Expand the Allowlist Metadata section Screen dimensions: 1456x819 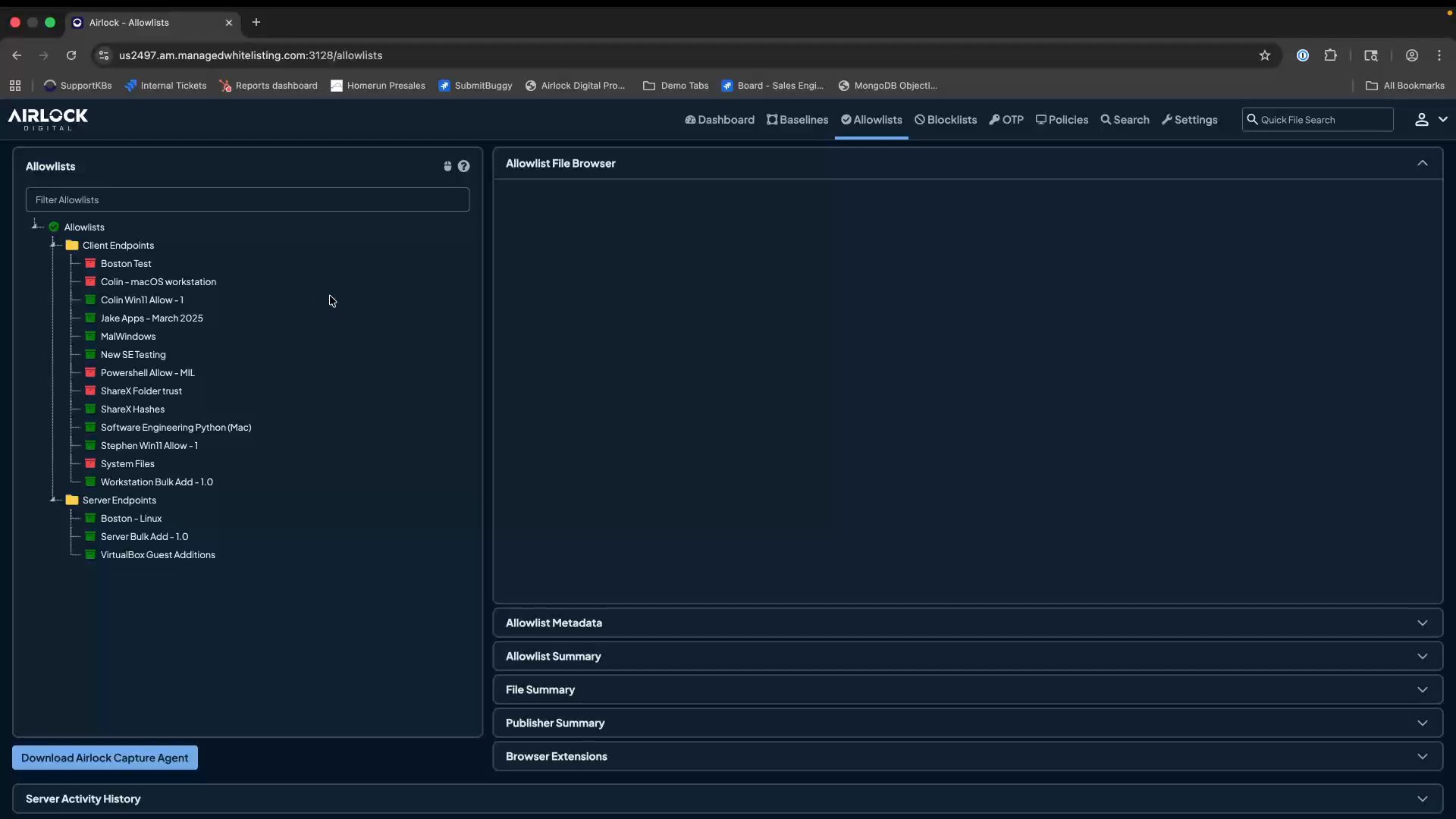pyautogui.click(x=1423, y=623)
